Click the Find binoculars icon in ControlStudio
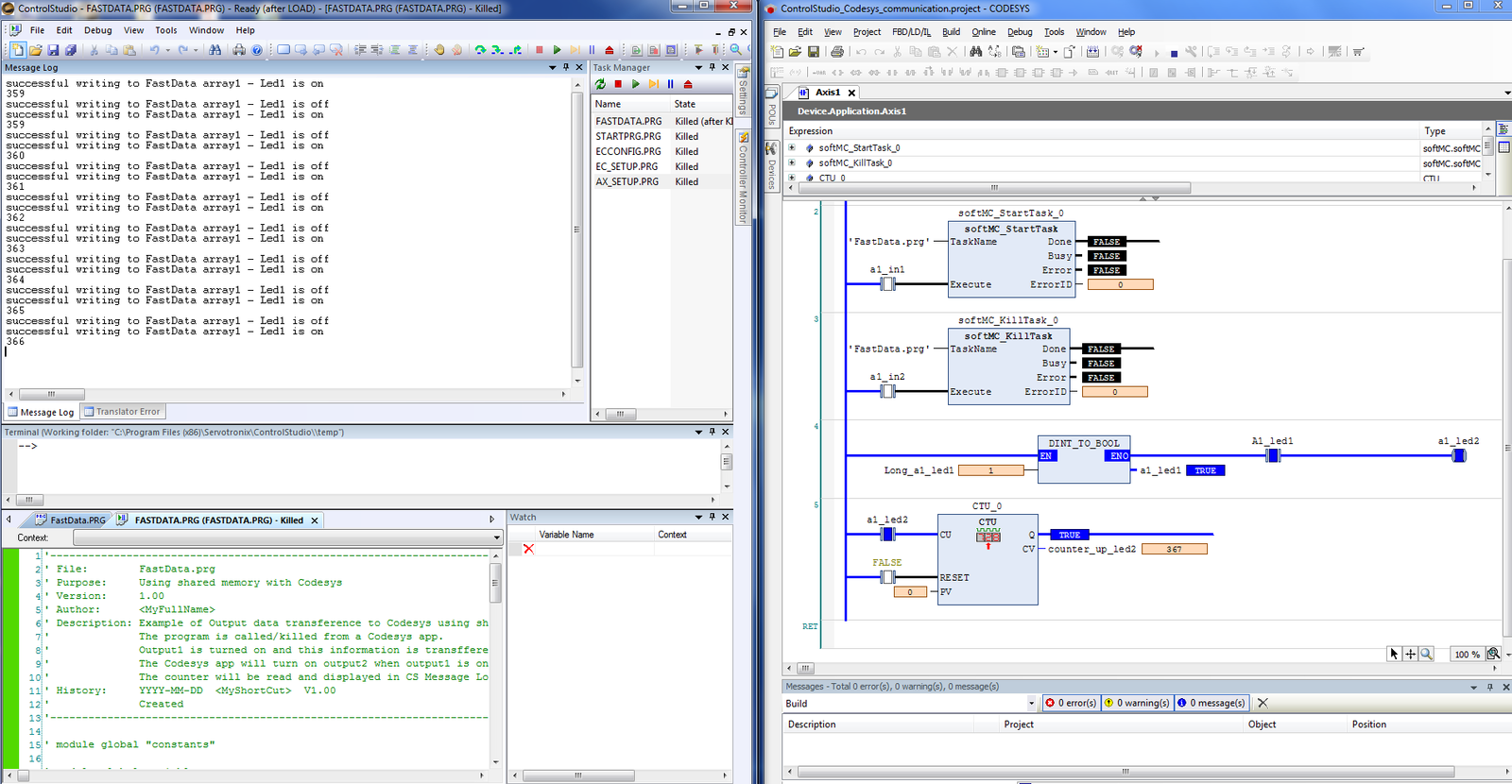1512x784 pixels. coord(215,50)
